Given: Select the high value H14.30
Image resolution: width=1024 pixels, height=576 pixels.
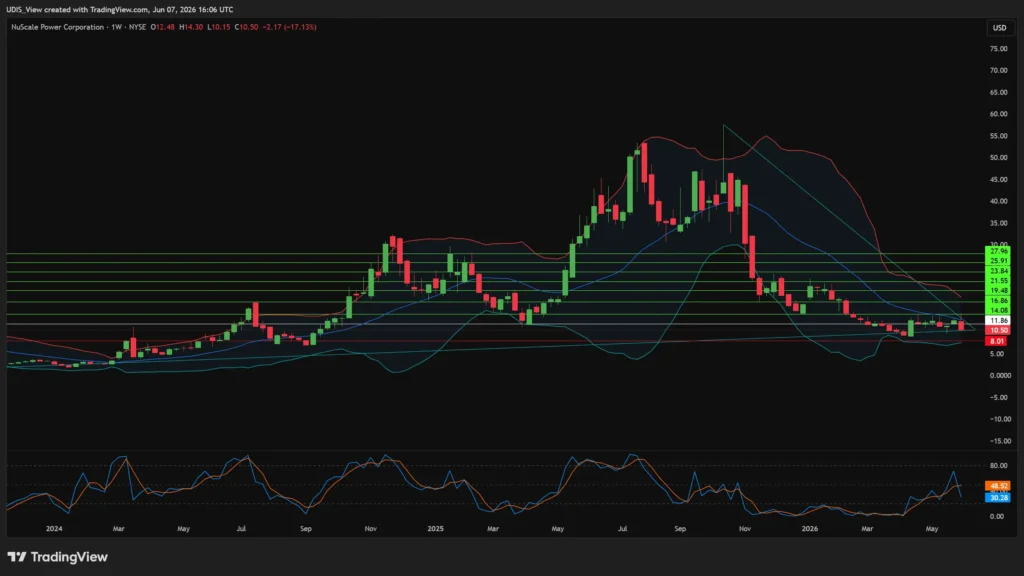Looking at the screenshot, I should click(x=191, y=27).
